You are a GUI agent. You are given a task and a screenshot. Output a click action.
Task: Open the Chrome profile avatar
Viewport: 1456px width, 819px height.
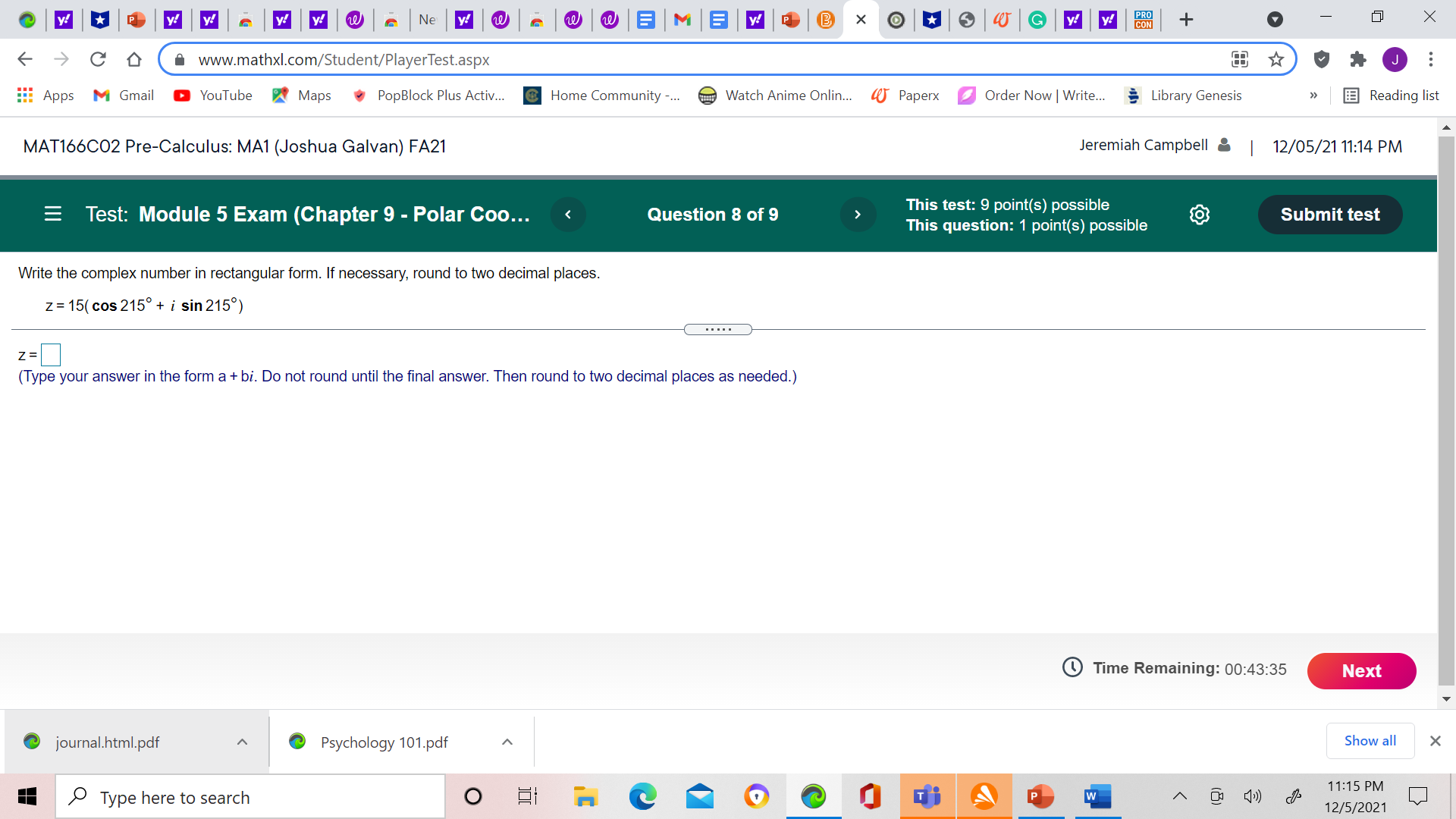pos(1395,59)
